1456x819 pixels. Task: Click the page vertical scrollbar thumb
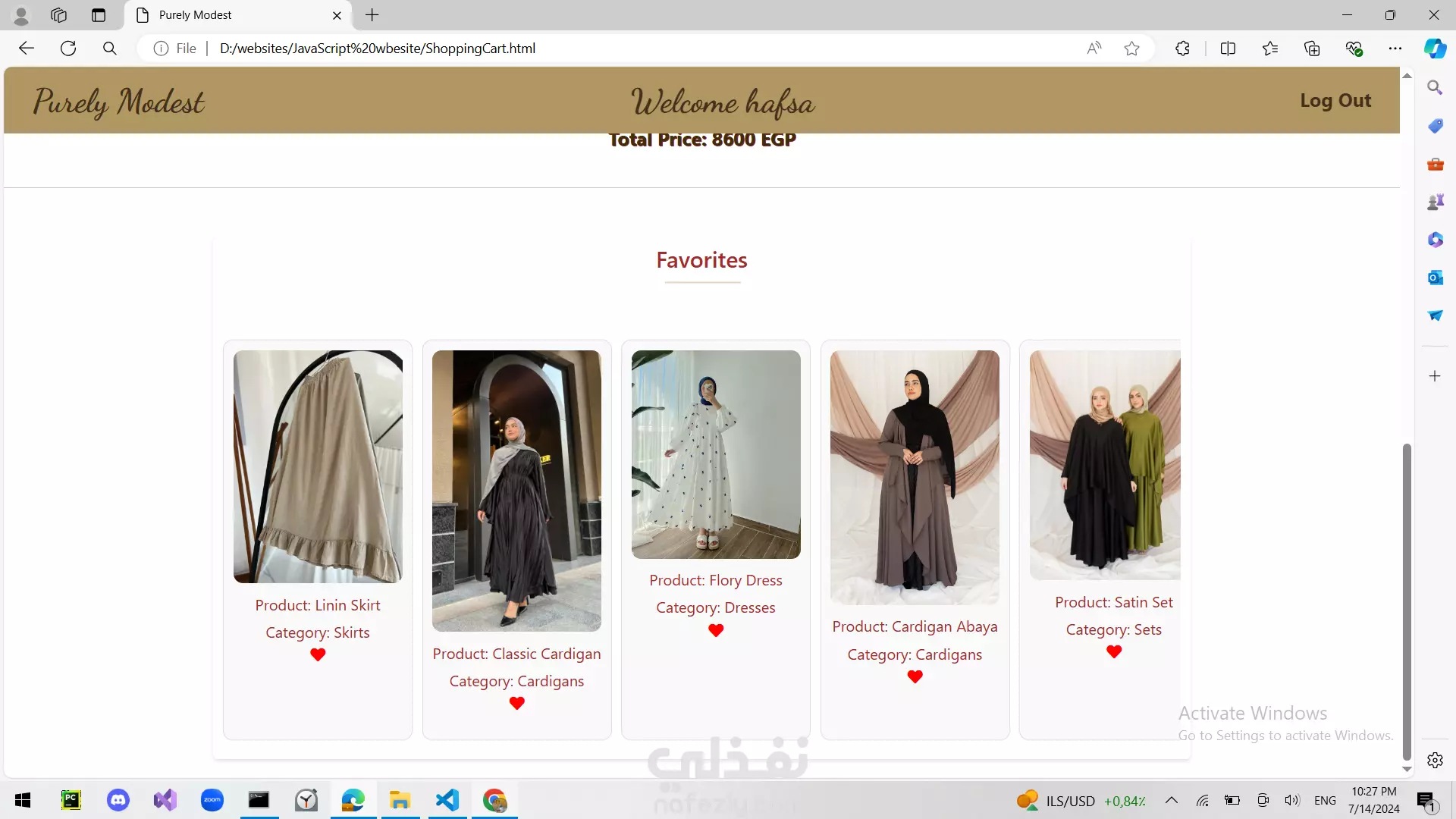pyautogui.click(x=1407, y=601)
